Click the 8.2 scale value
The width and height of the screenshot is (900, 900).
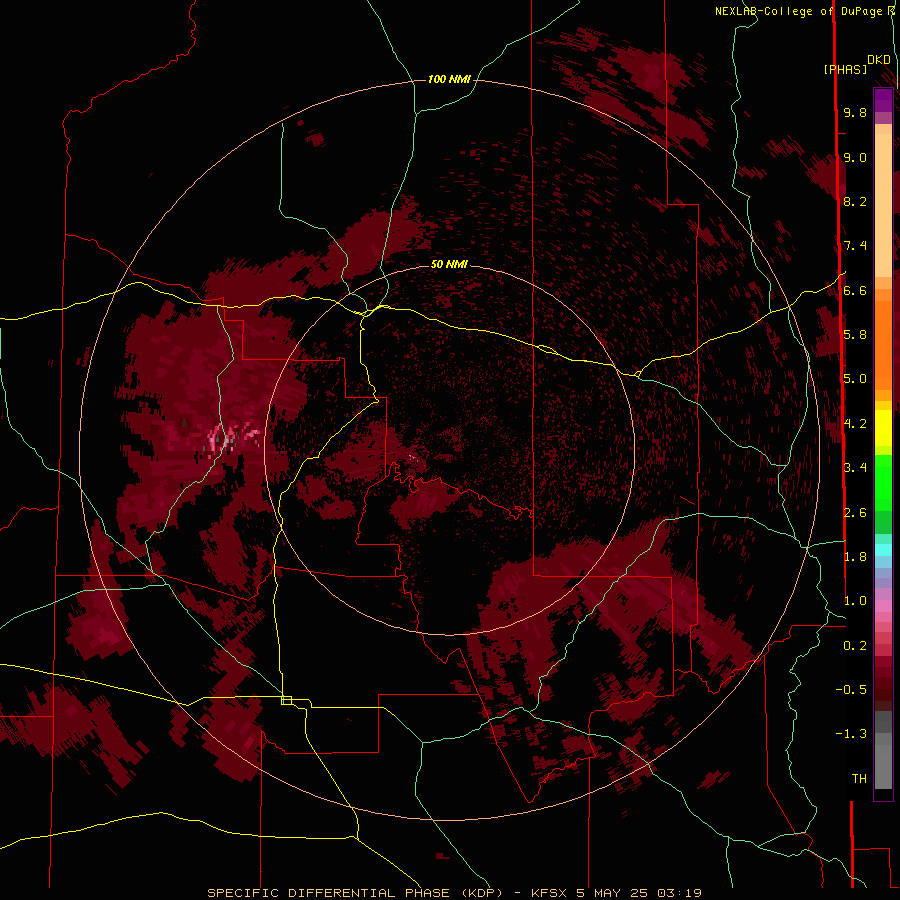855,201
